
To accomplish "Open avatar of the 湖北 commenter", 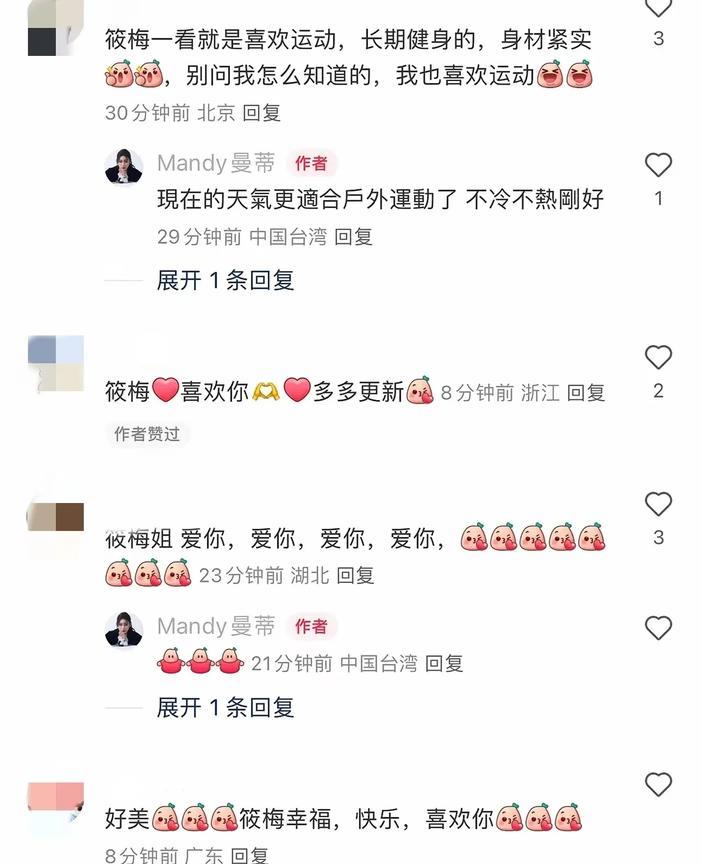I will coord(56,517).
